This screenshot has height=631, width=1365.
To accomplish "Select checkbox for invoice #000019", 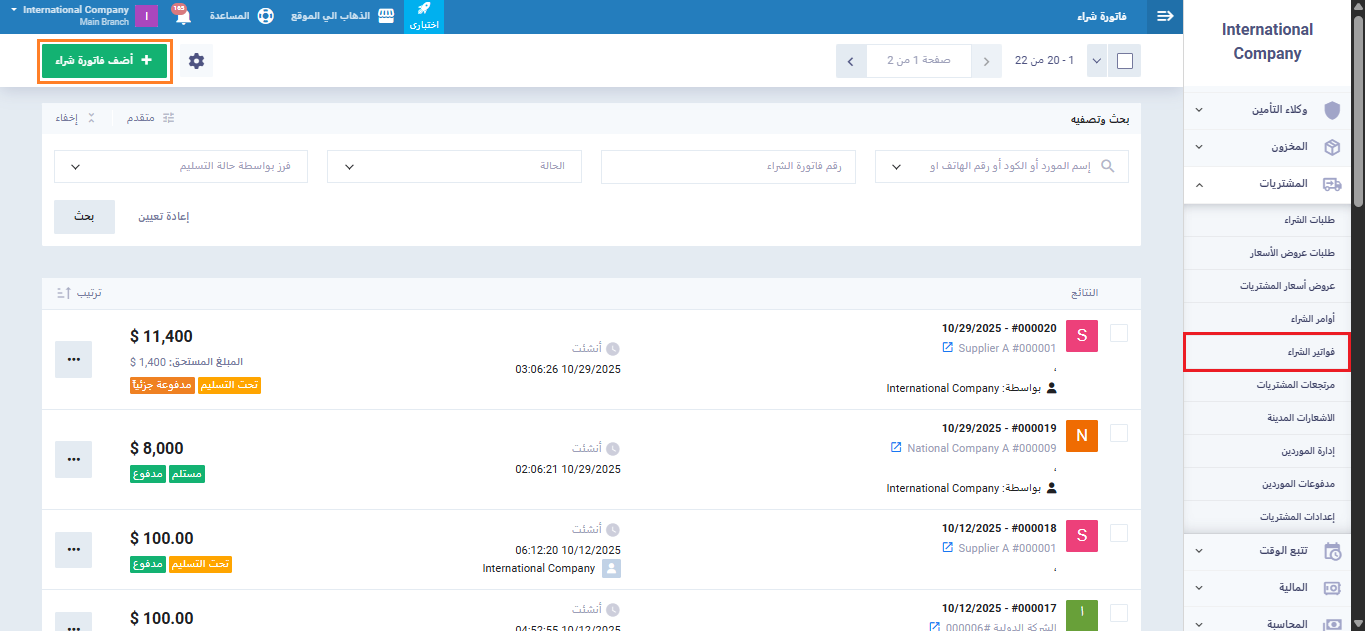I will point(1119,433).
